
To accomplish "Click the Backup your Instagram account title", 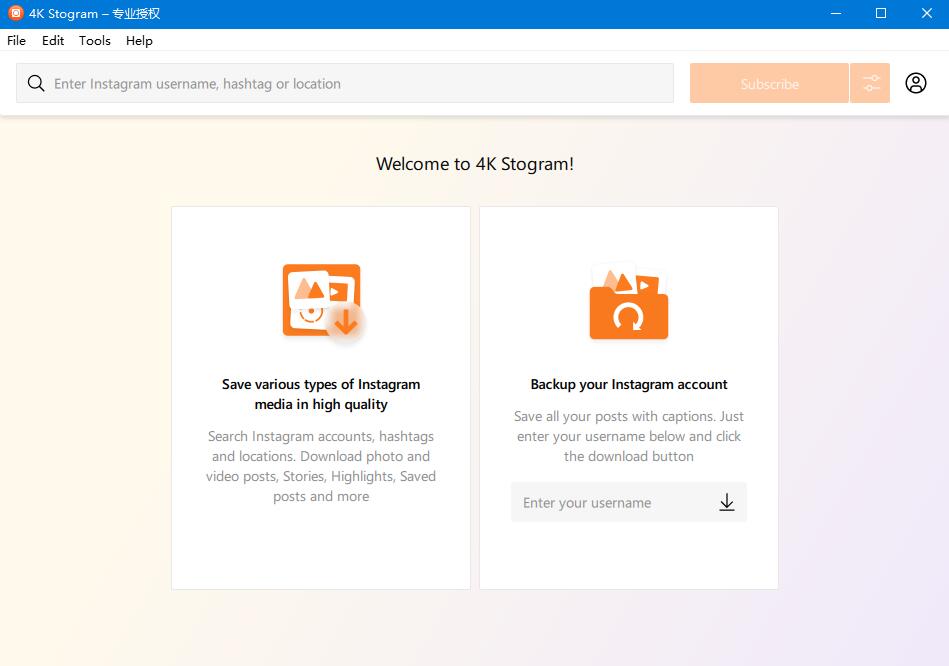I will click(629, 384).
